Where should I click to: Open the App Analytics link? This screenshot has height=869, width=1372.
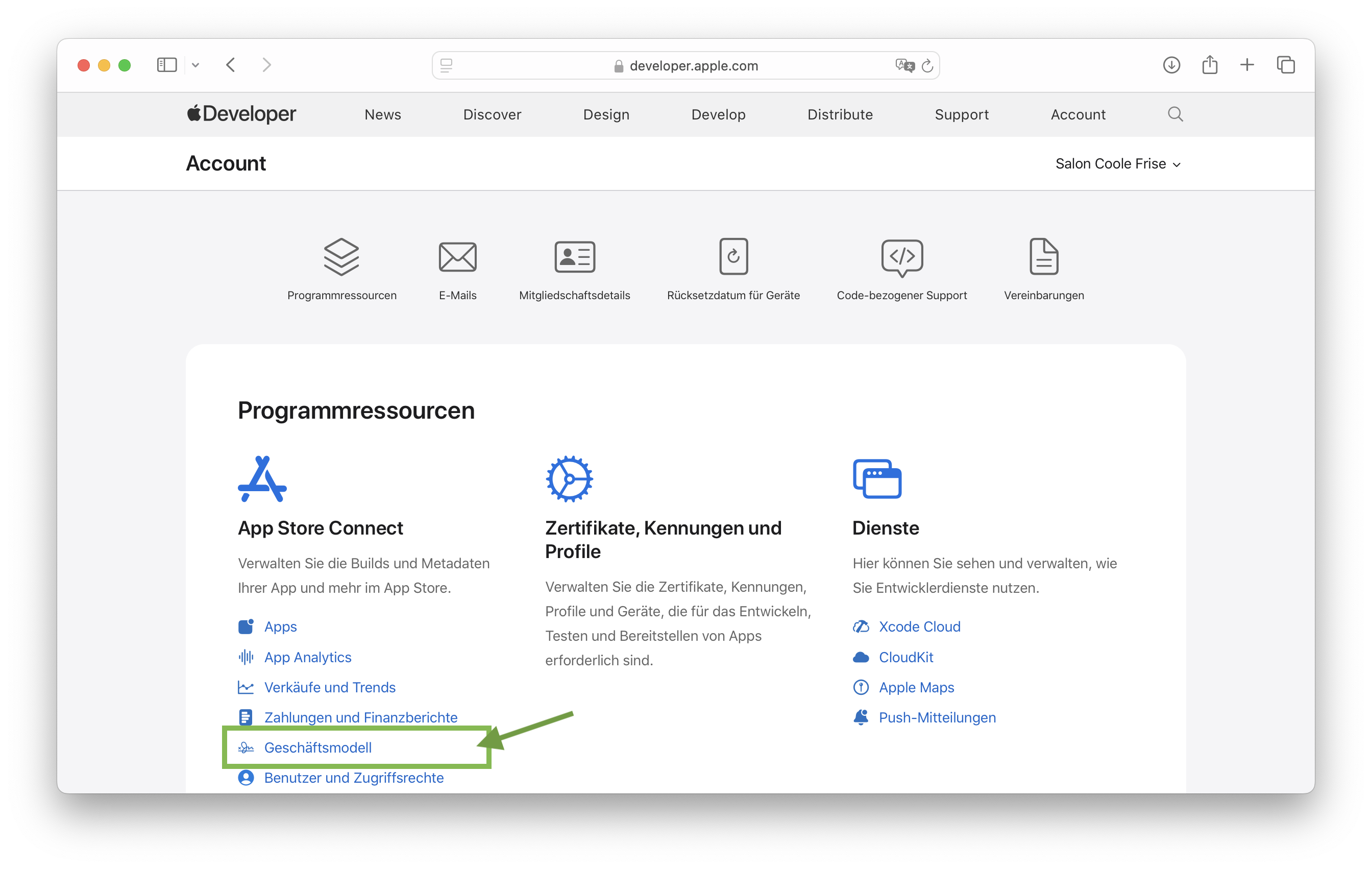pyautogui.click(x=308, y=657)
